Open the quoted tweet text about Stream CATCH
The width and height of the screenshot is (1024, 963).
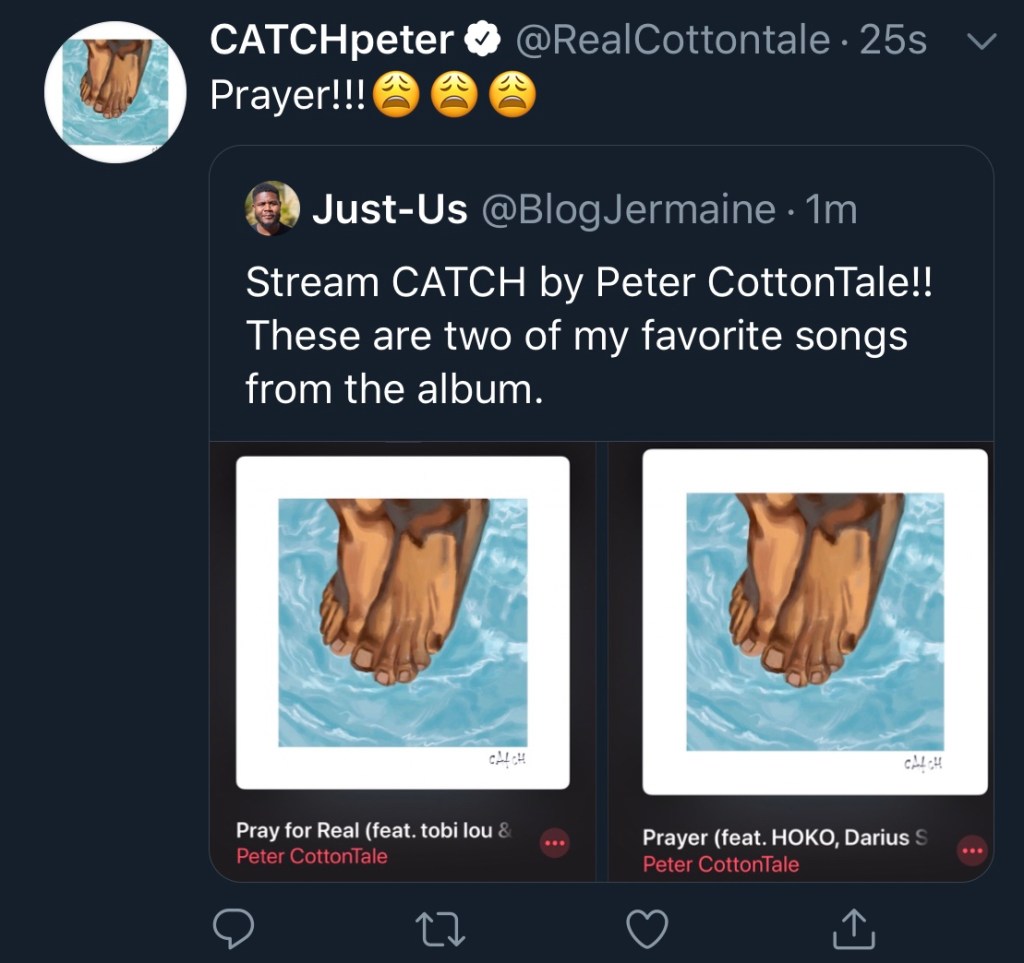point(588,335)
